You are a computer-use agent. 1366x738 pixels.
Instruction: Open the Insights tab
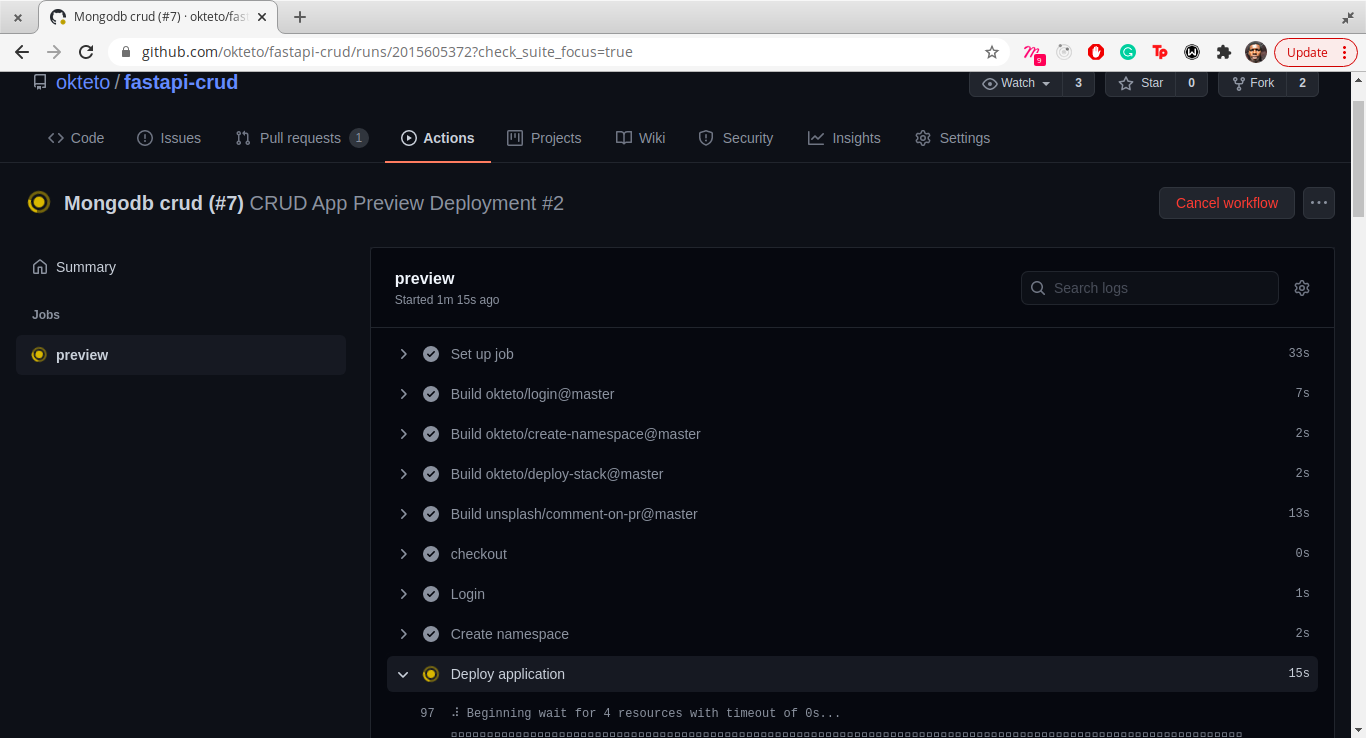tap(845, 138)
